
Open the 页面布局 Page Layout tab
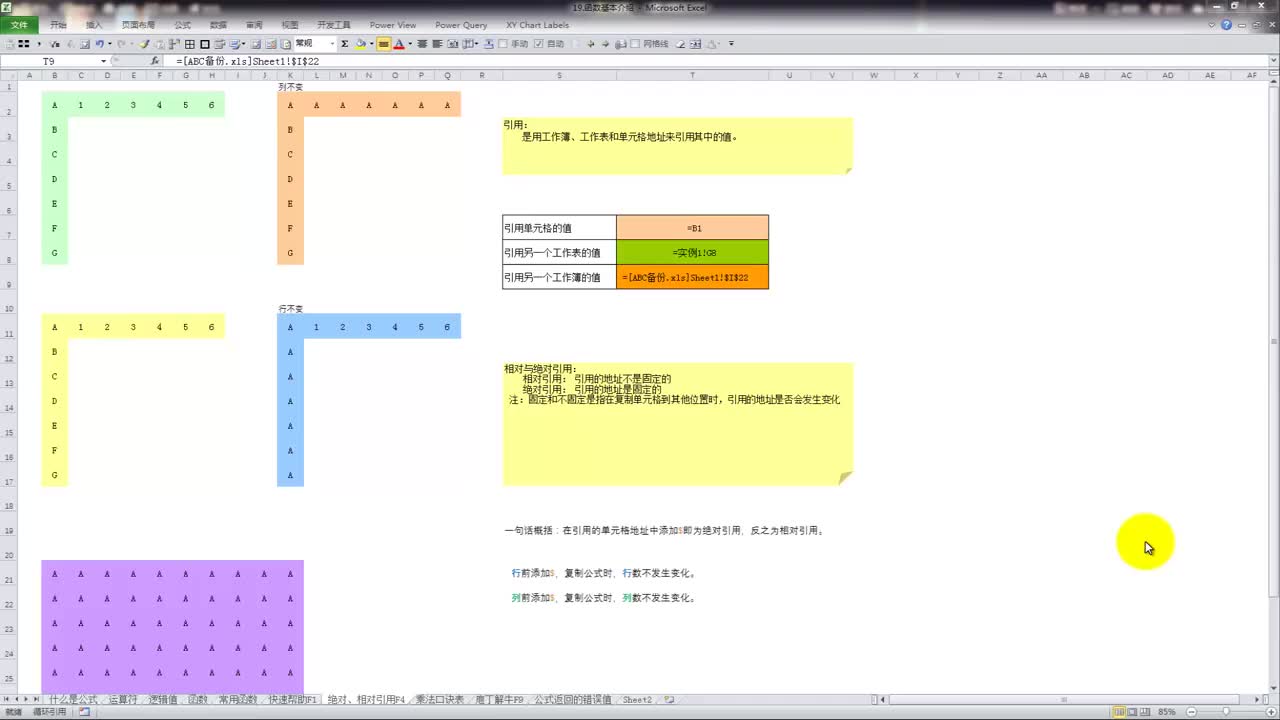click(x=138, y=25)
